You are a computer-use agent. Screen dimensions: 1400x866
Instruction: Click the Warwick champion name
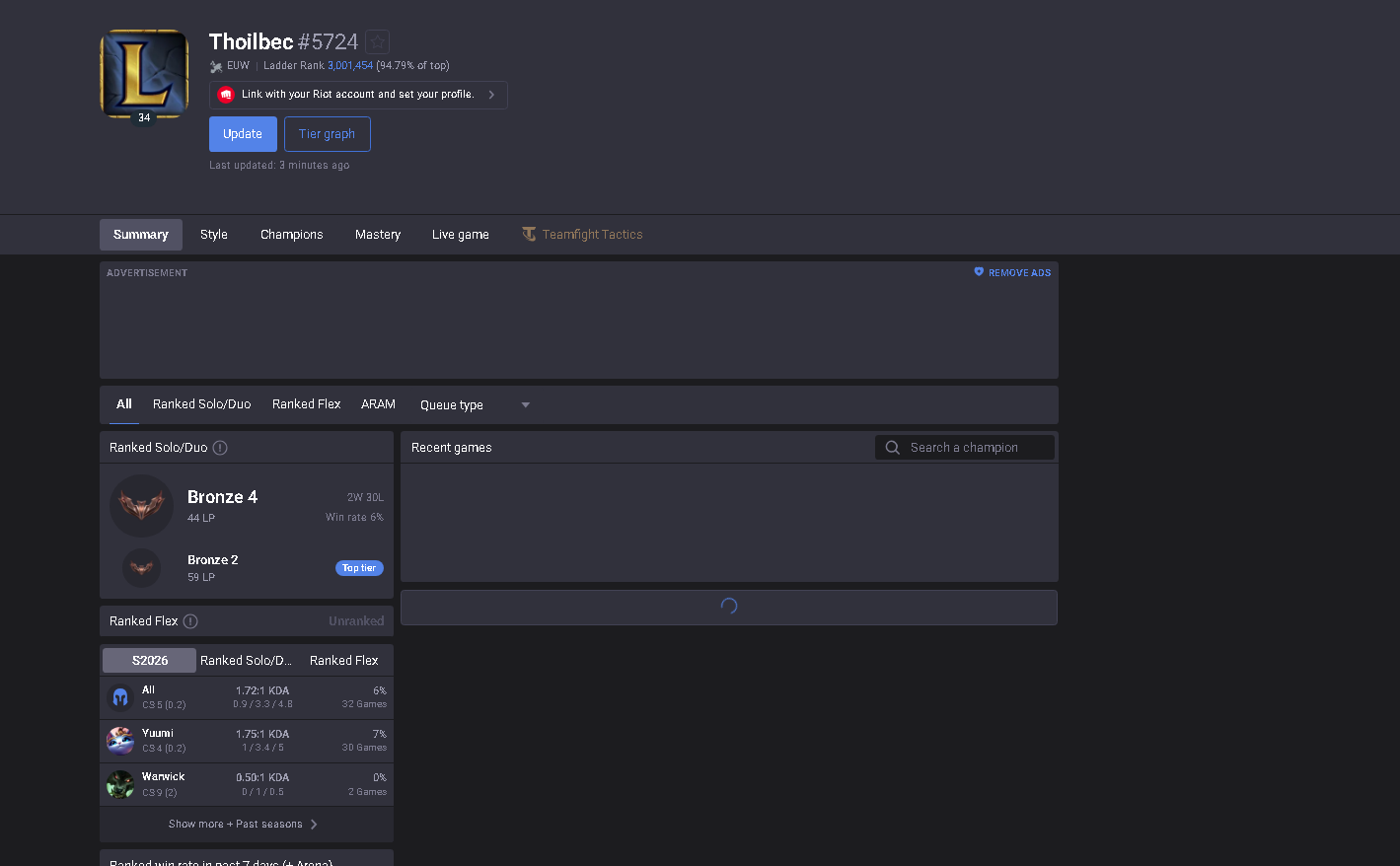point(164,777)
